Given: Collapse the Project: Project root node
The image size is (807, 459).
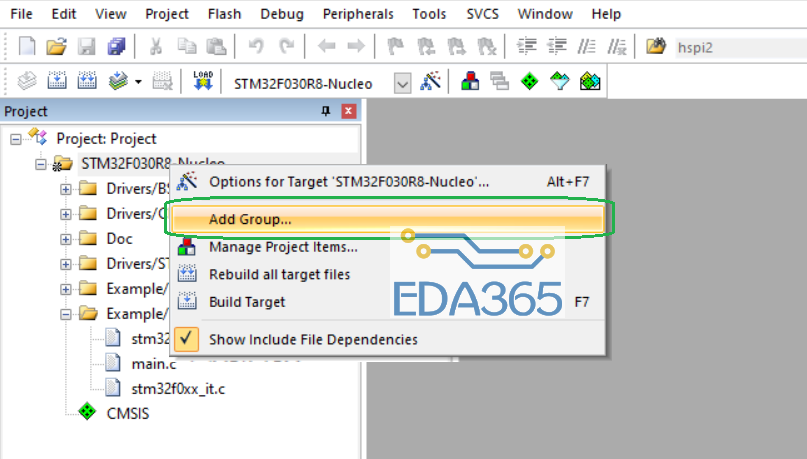Looking at the screenshot, I should 16,139.
